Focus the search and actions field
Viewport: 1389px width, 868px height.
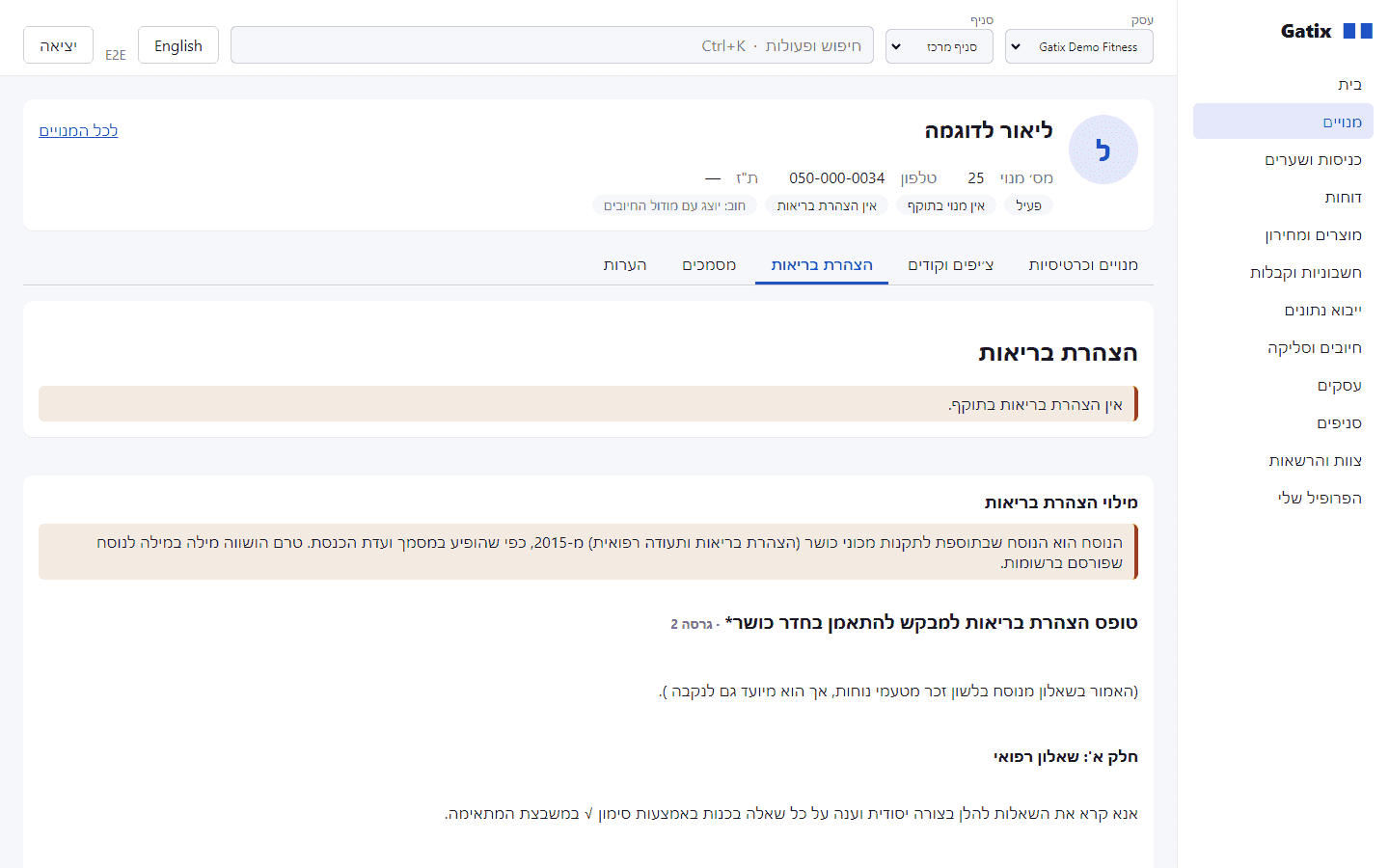click(552, 45)
